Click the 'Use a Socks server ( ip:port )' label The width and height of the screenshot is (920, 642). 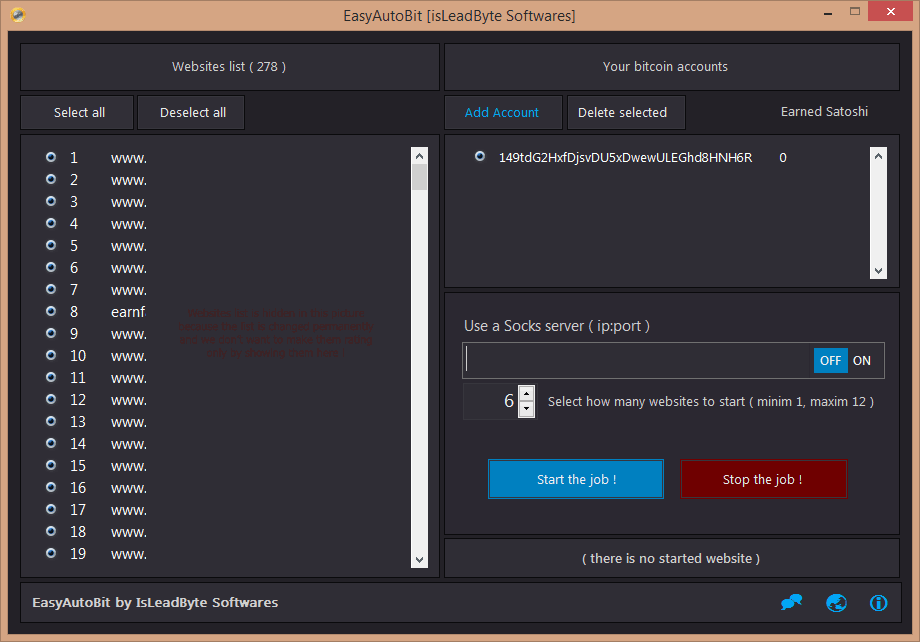(556, 326)
